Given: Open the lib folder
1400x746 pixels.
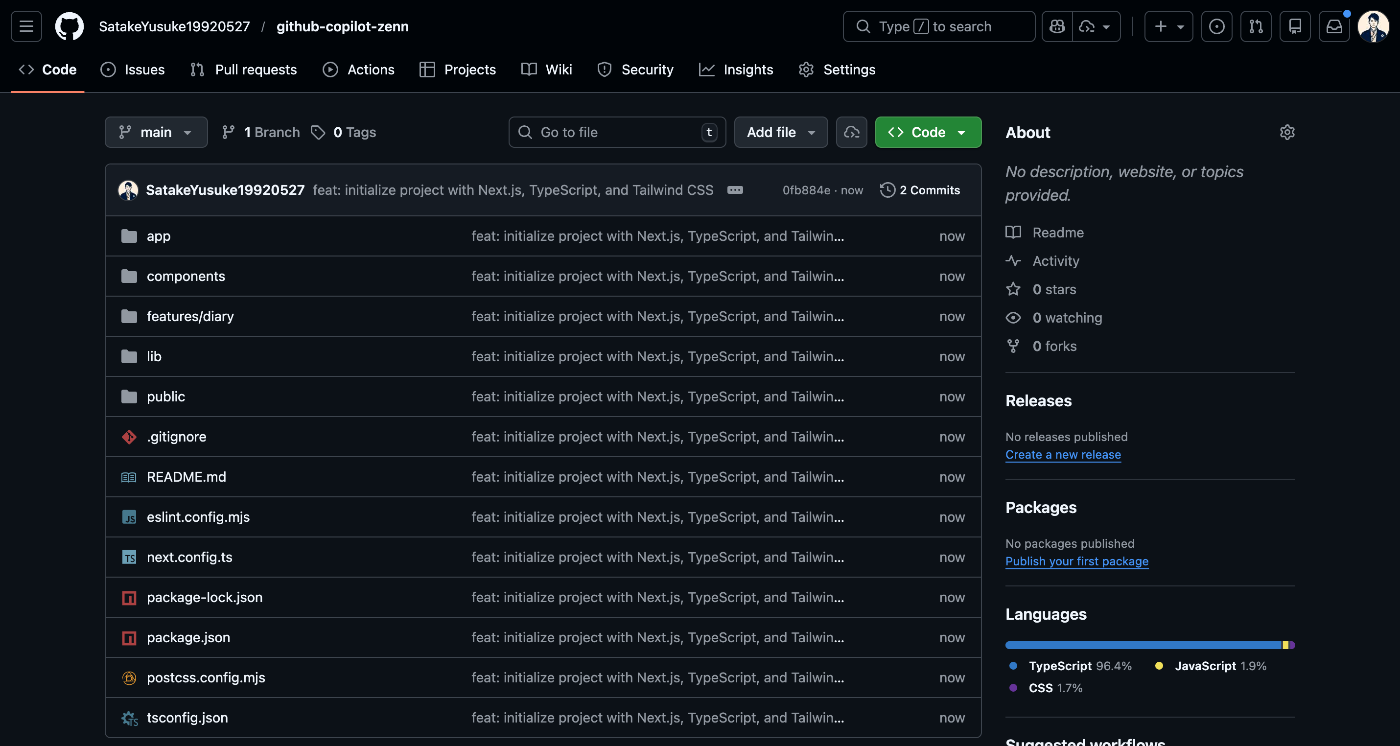Looking at the screenshot, I should (x=154, y=356).
